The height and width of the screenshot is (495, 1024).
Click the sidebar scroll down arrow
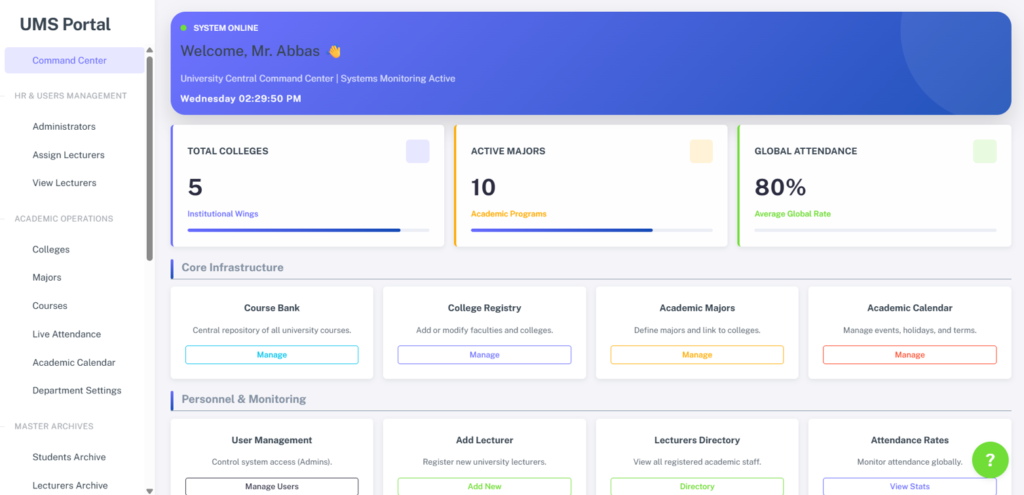tap(150, 490)
